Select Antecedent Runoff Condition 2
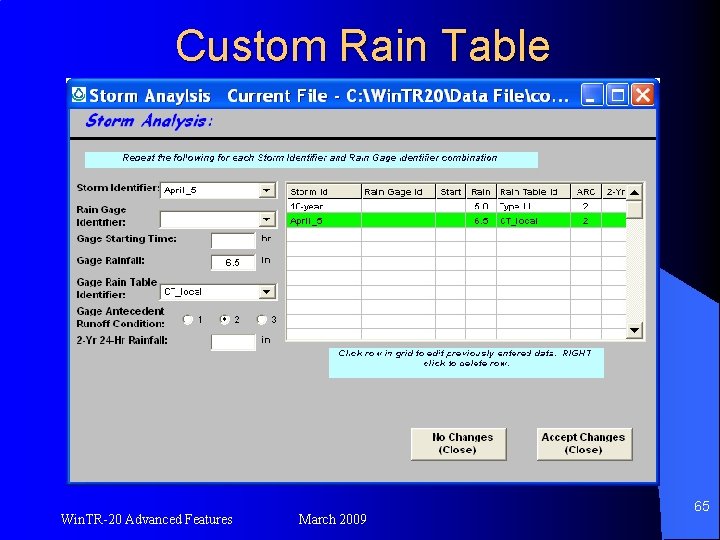The width and height of the screenshot is (720, 540). coord(225,320)
